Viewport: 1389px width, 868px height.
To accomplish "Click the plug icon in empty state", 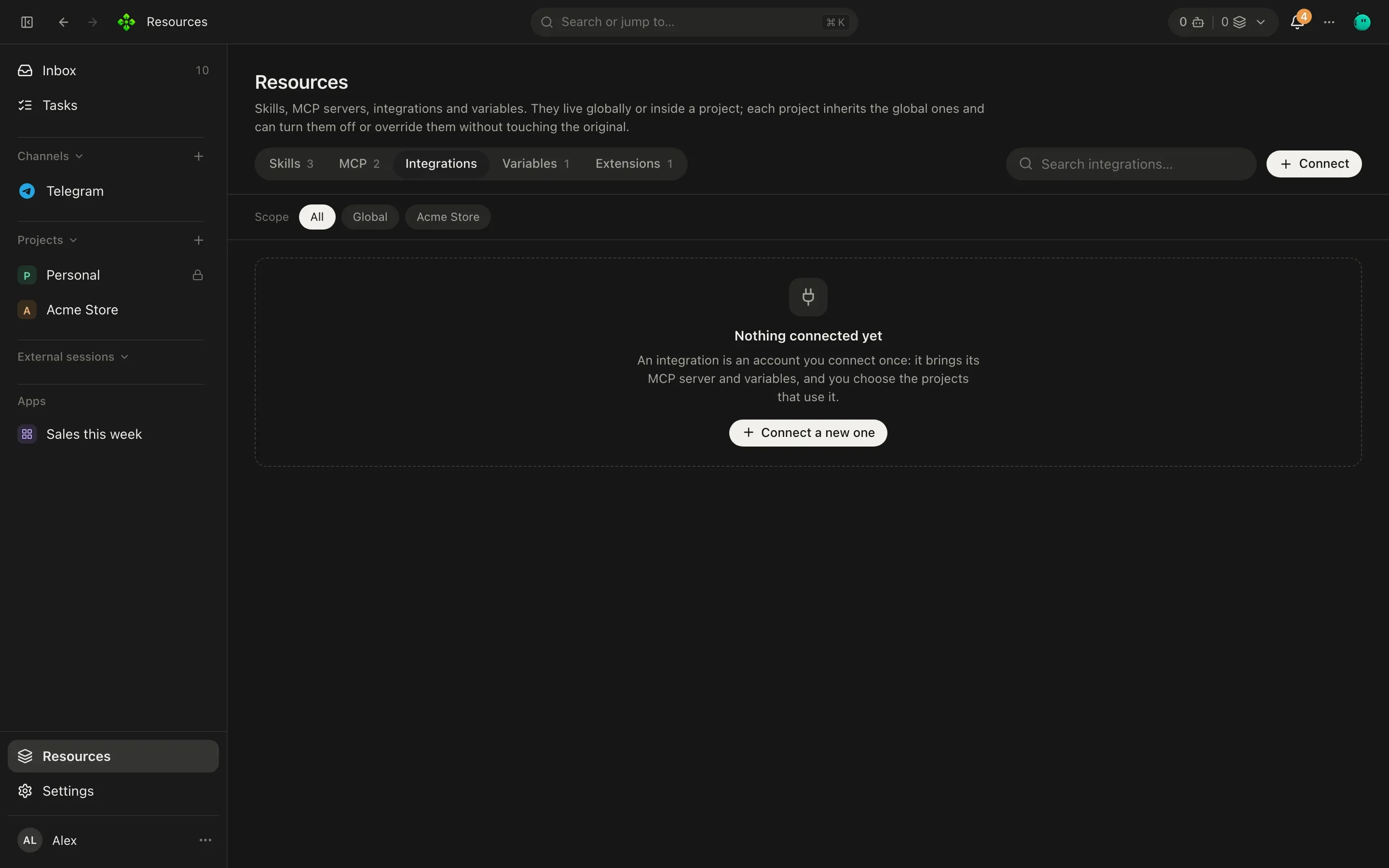I will point(808,297).
